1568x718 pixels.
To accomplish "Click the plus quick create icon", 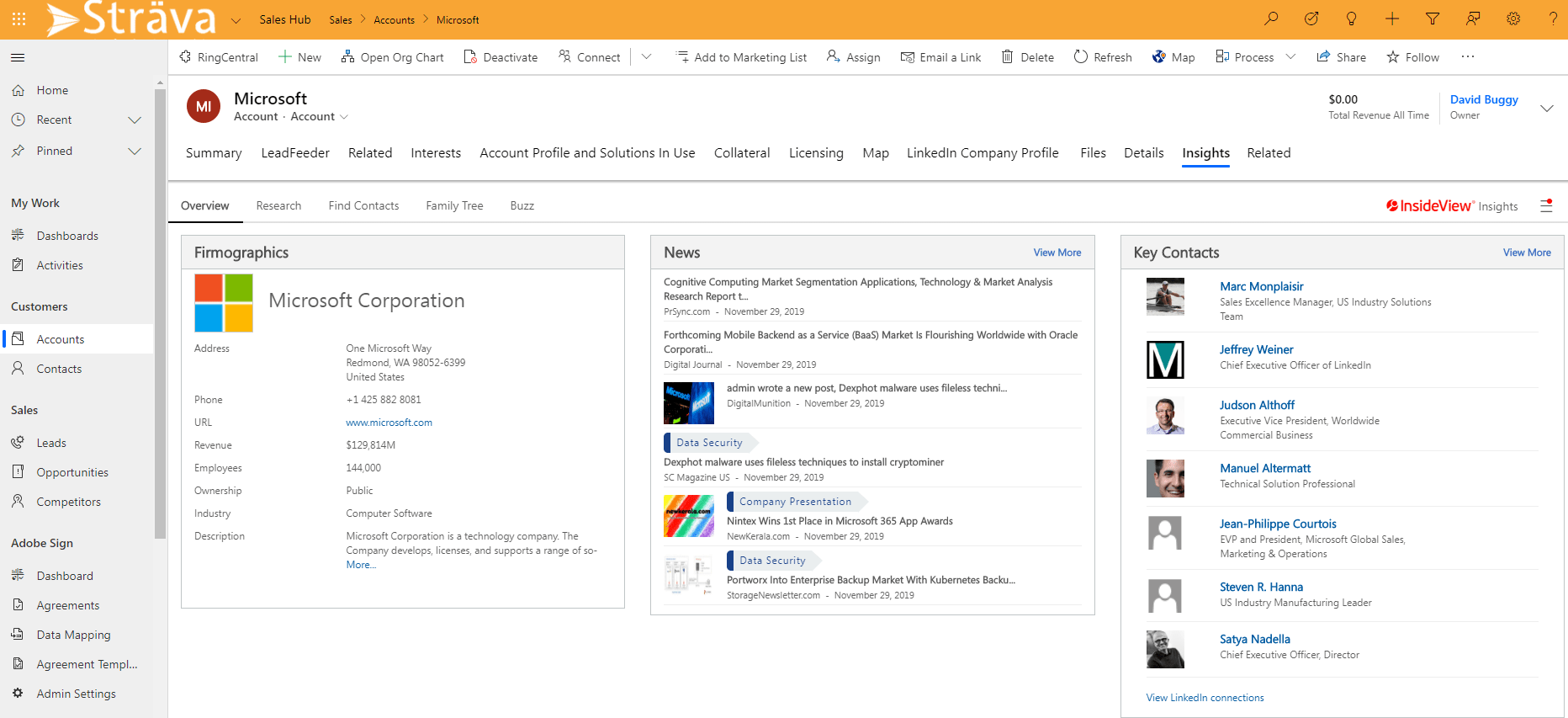I will (1392, 19).
